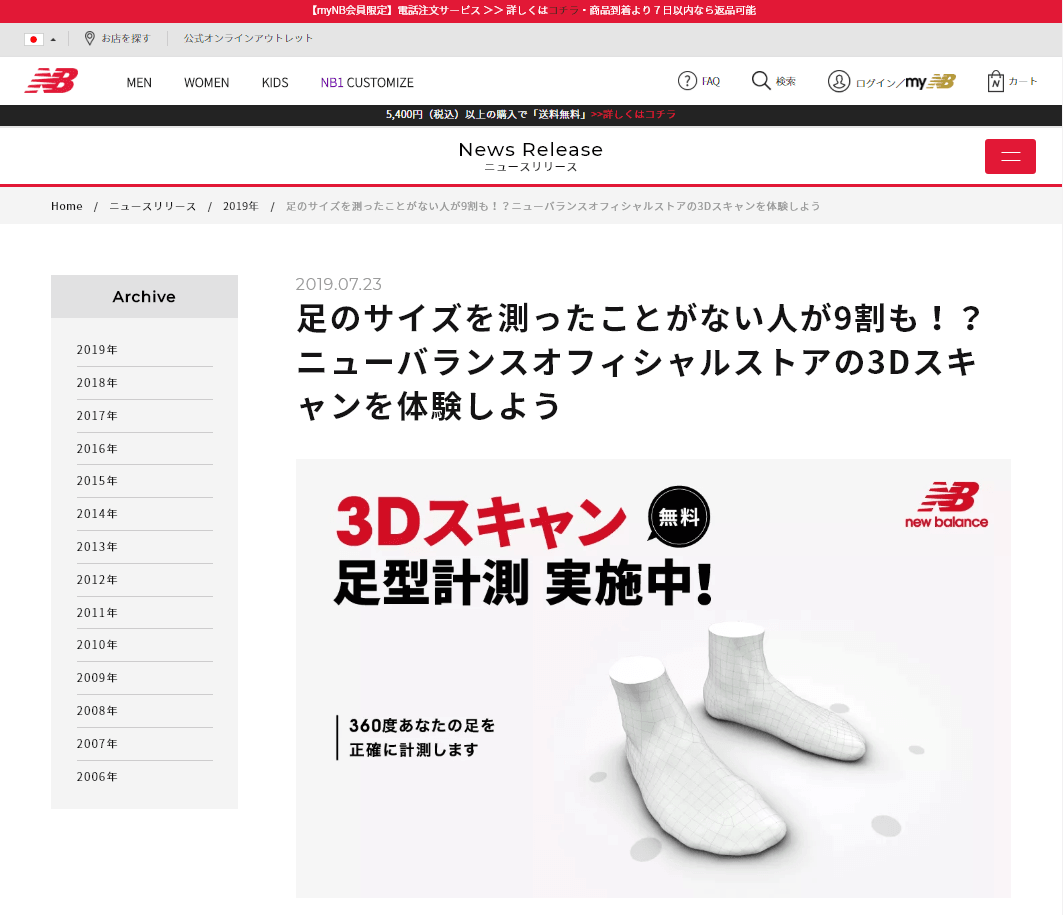Screen dimensions: 1063x915
Task: Expand the country selector arrow
Action: (54, 39)
